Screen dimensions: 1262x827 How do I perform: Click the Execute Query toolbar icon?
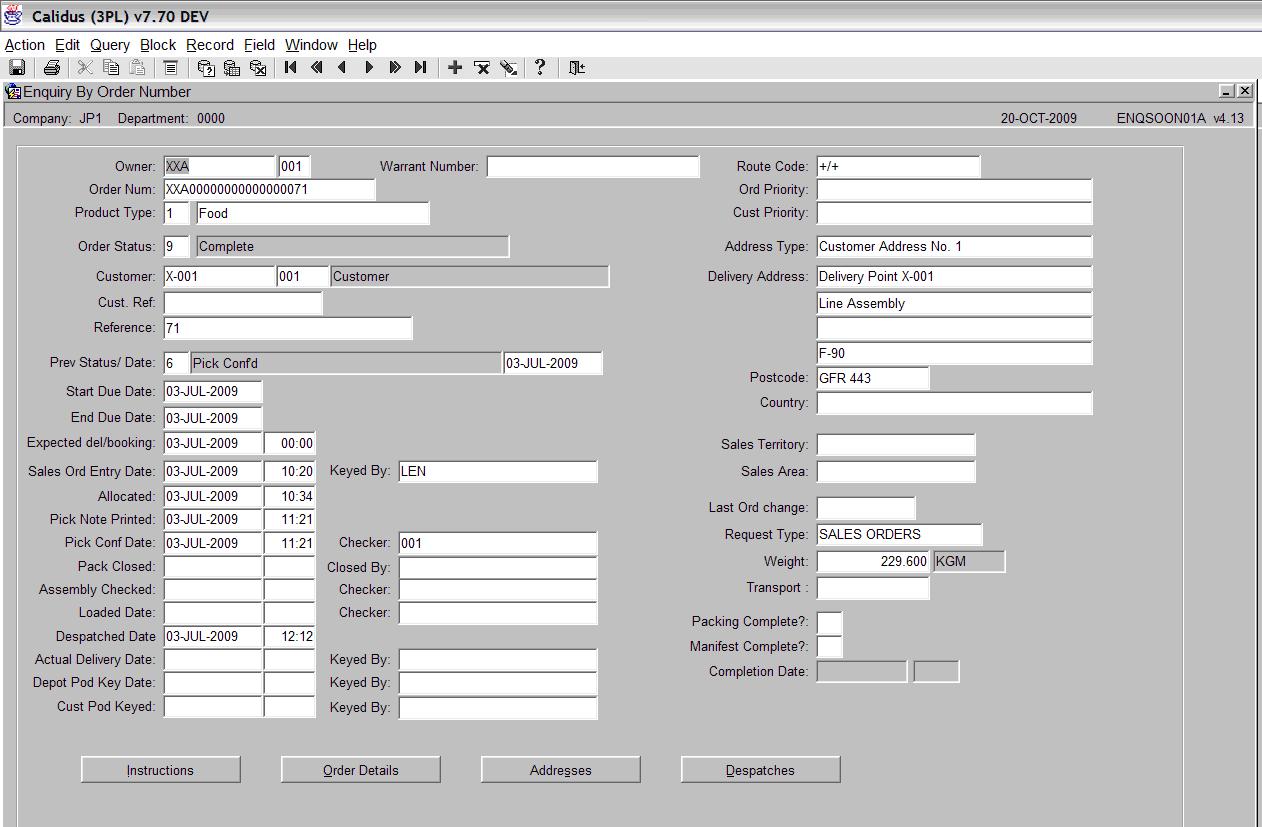(232, 68)
